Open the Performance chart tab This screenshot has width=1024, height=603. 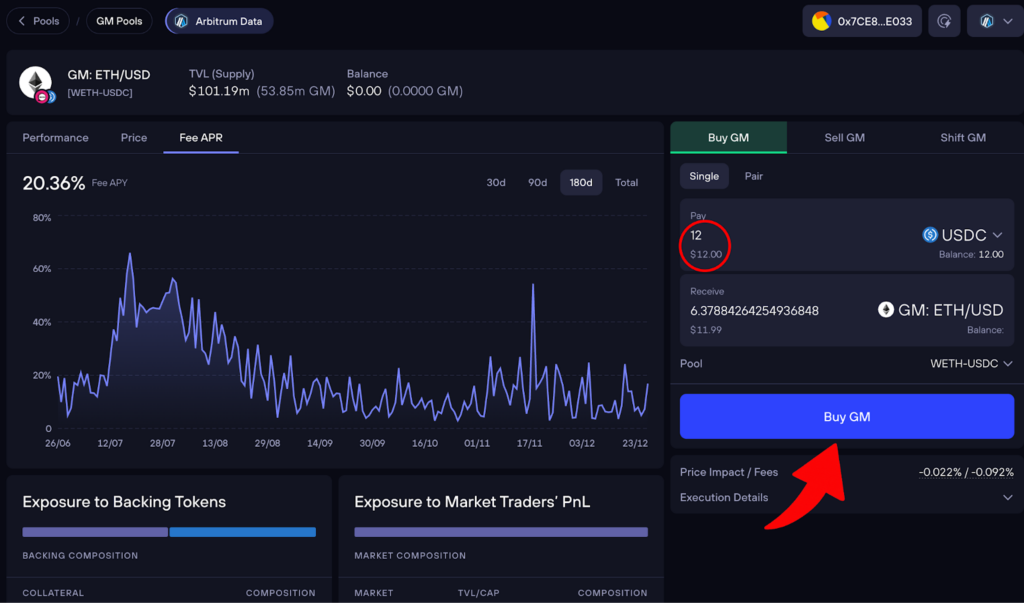tap(56, 138)
